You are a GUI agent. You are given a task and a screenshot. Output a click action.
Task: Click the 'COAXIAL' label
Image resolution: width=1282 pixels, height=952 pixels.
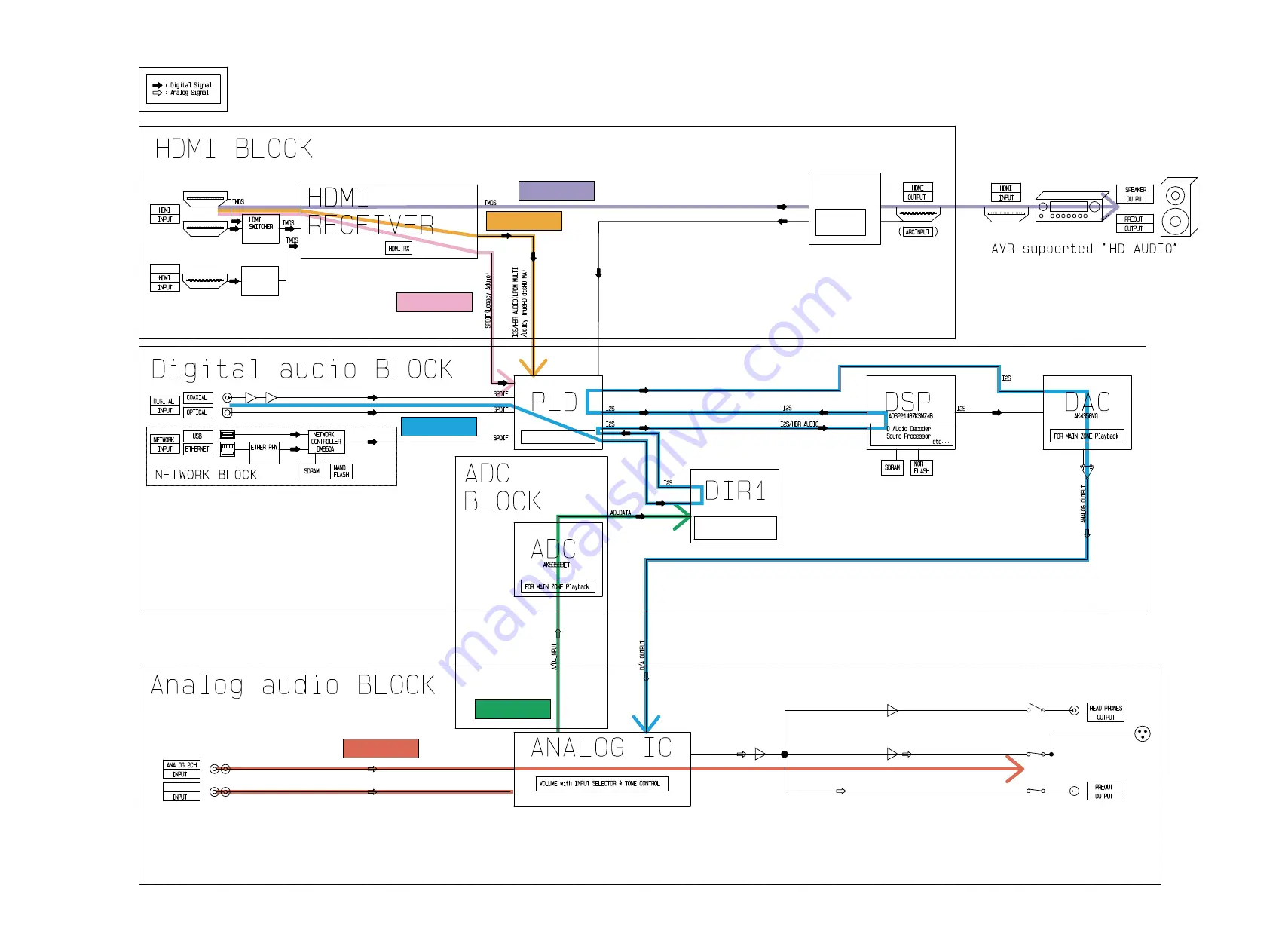tap(197, 397)
